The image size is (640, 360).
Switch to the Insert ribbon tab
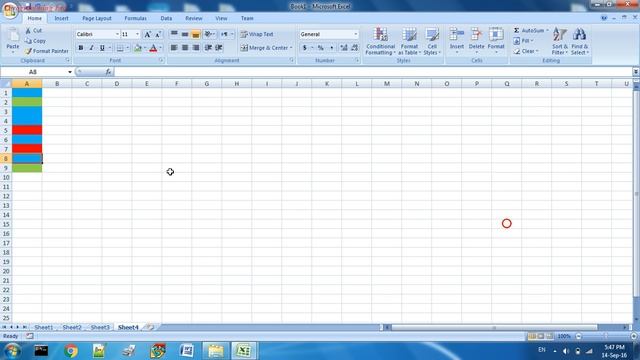click(62, 18)
